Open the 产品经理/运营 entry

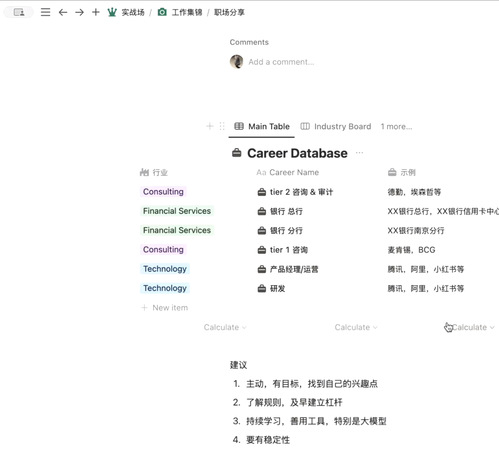294,269
